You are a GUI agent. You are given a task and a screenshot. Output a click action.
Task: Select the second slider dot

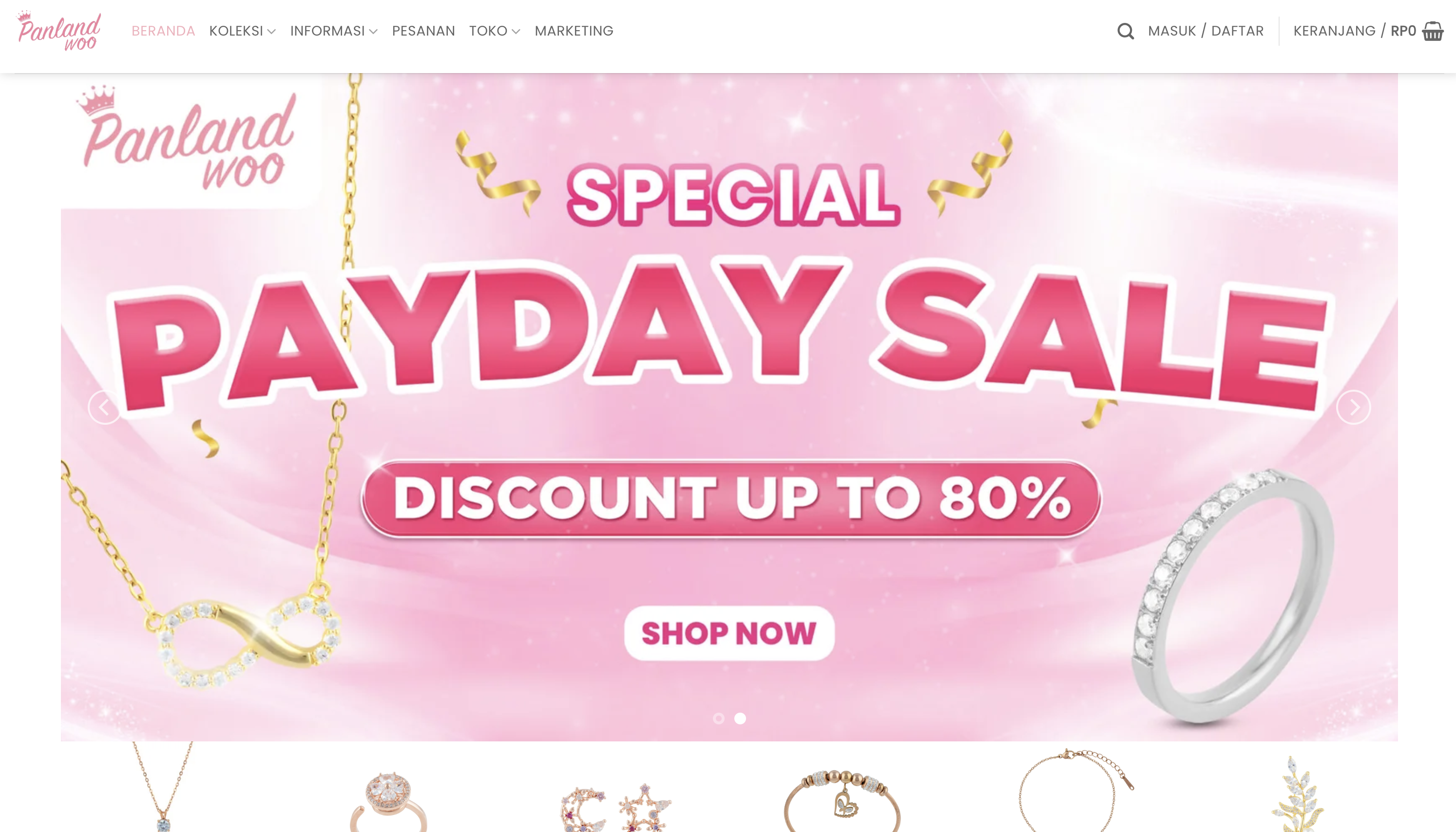[x=740, y=719]
